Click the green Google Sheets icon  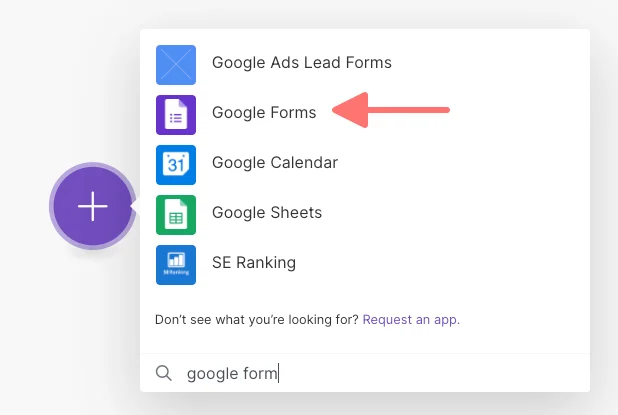(176, 215)
